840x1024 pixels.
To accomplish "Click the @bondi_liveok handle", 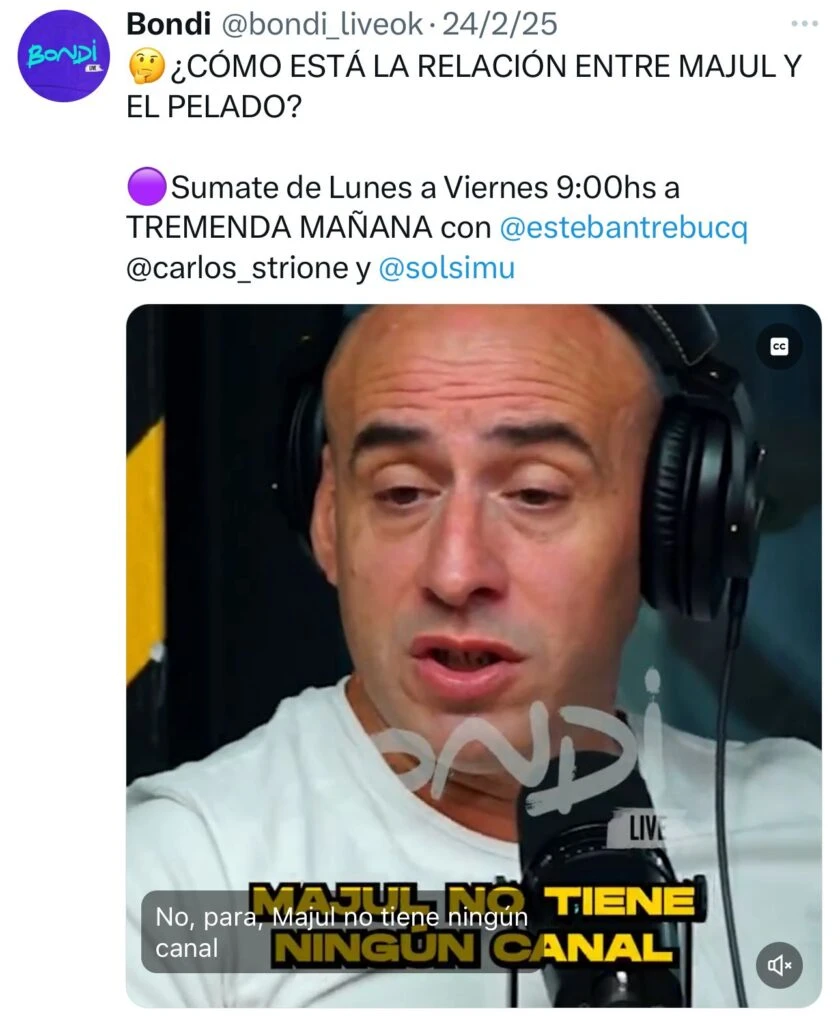I will click(x=323, y=24).
